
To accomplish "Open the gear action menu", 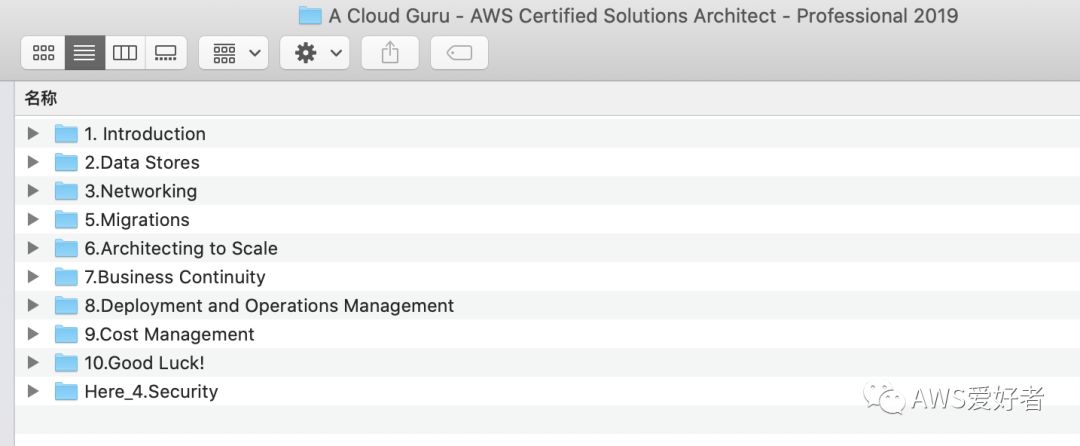I will tap(314, 53).
